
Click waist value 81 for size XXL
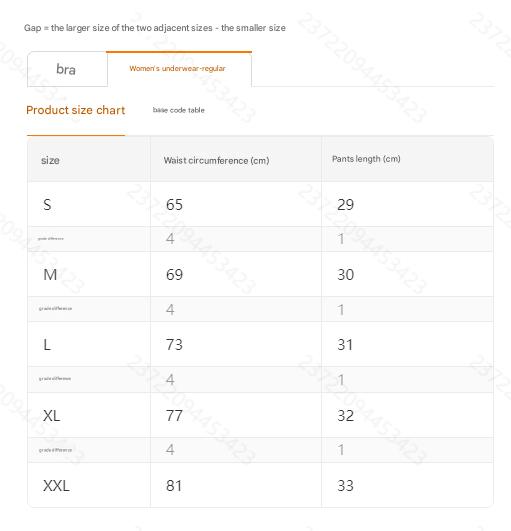(x=174, y=486)
